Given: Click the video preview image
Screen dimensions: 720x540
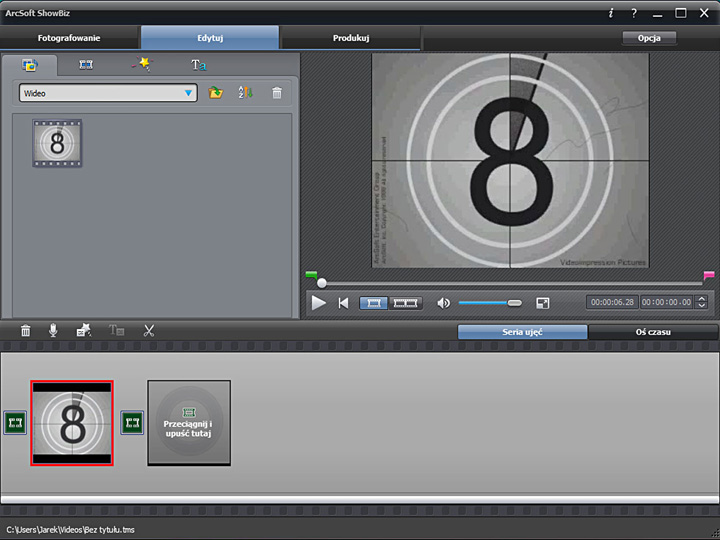Looking at the screenshot, I should (510, 160).
